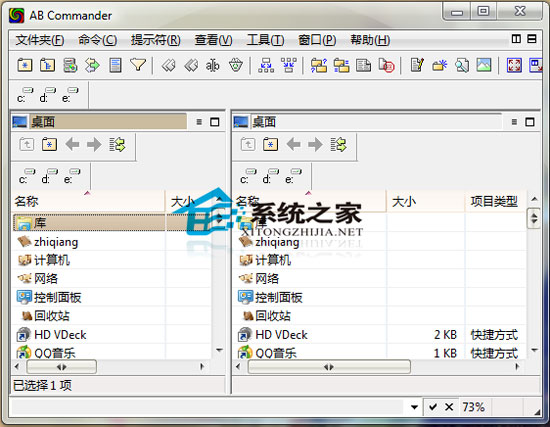Click the find files magnifier icon
The height and width of the screenshot is (427, 550).
click(x=462, y=65)
